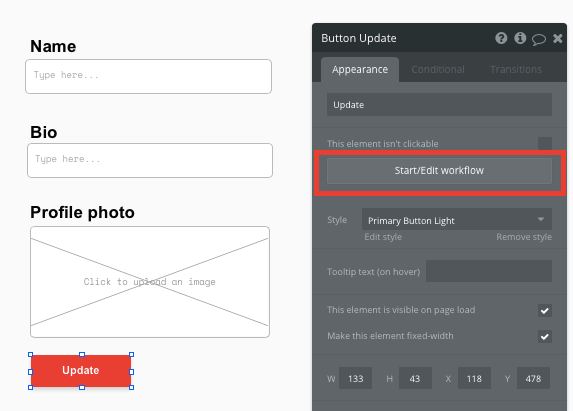This screenshot has height=411, width=573.
Task: Switch to the Transitions tab
Action: 516,69
